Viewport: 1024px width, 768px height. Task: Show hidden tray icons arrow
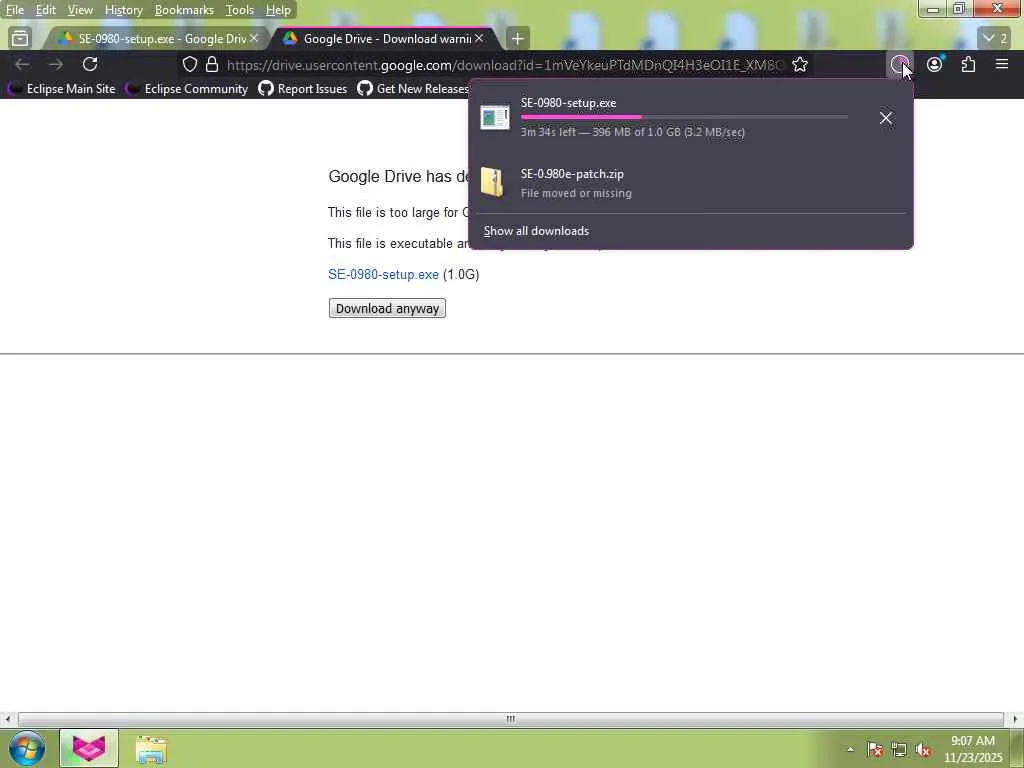850,749
